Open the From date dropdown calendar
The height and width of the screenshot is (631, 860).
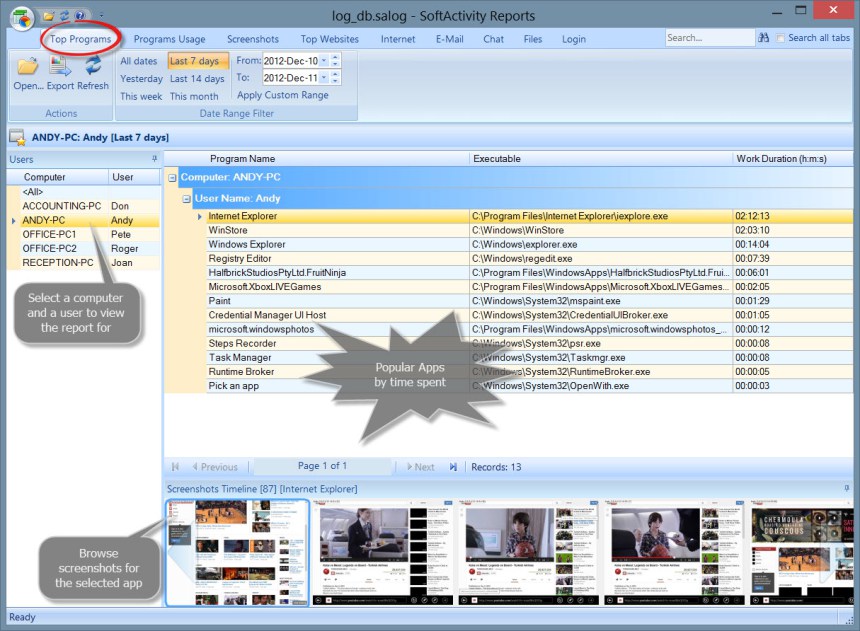tap(323, 61)
